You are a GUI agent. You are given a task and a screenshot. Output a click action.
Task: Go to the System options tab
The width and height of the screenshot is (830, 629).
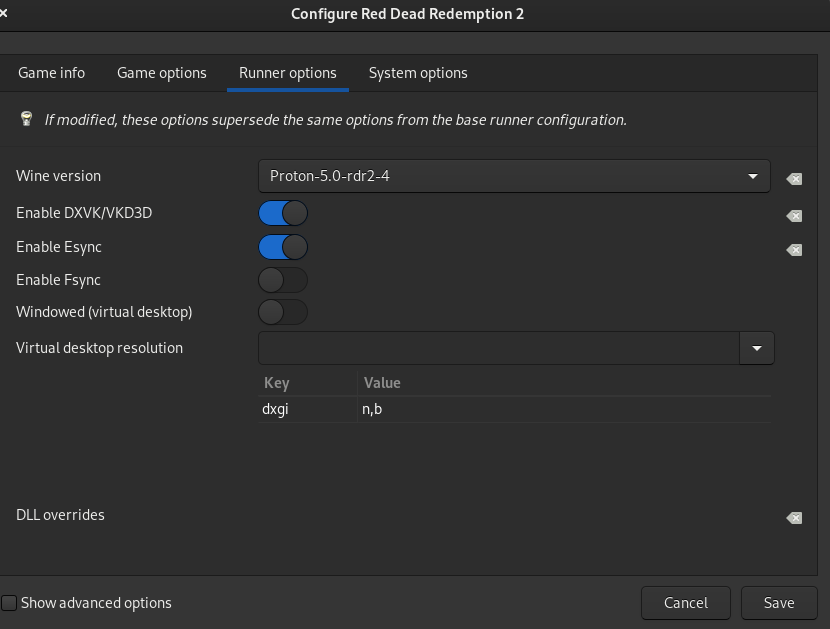point(418,73)
